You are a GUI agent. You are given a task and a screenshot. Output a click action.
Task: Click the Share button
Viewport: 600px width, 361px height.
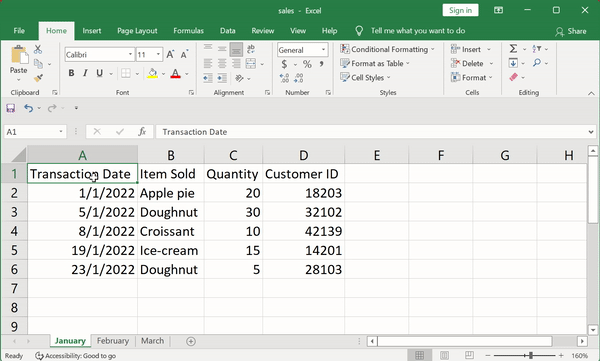point(571,31)
